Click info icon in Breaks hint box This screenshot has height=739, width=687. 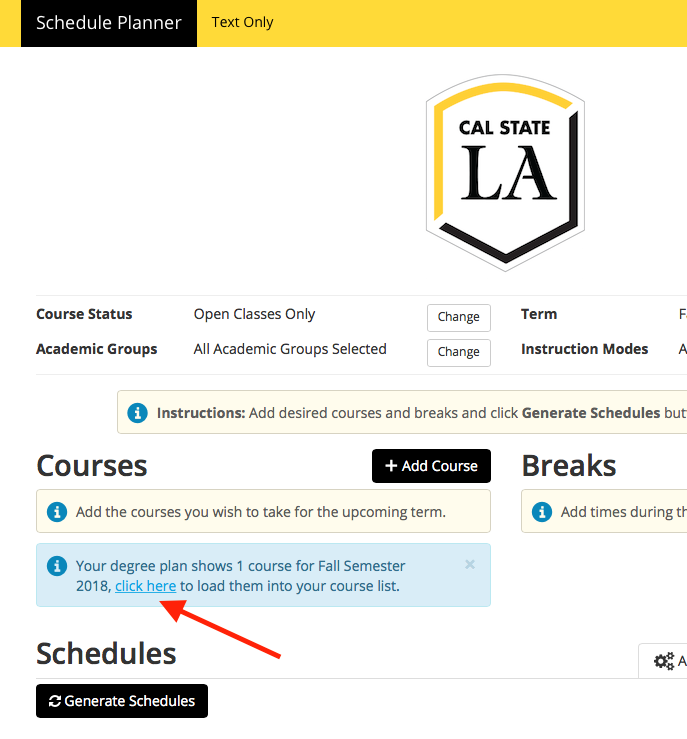(542, 511)
